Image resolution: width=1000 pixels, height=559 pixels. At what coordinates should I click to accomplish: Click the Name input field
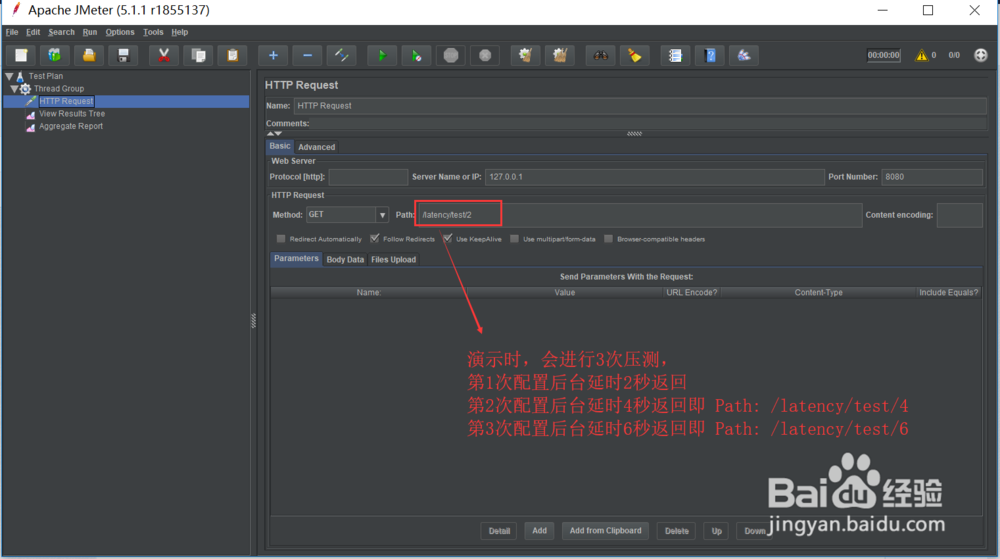[x=640, y=106]
